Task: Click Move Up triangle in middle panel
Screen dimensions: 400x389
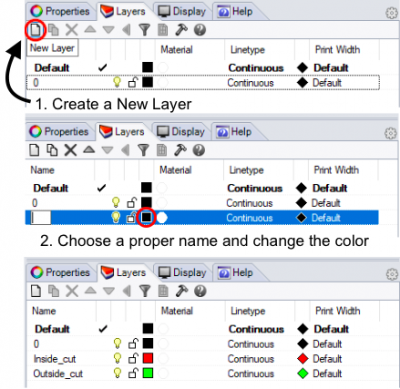Action: click(x=89, y=149)
